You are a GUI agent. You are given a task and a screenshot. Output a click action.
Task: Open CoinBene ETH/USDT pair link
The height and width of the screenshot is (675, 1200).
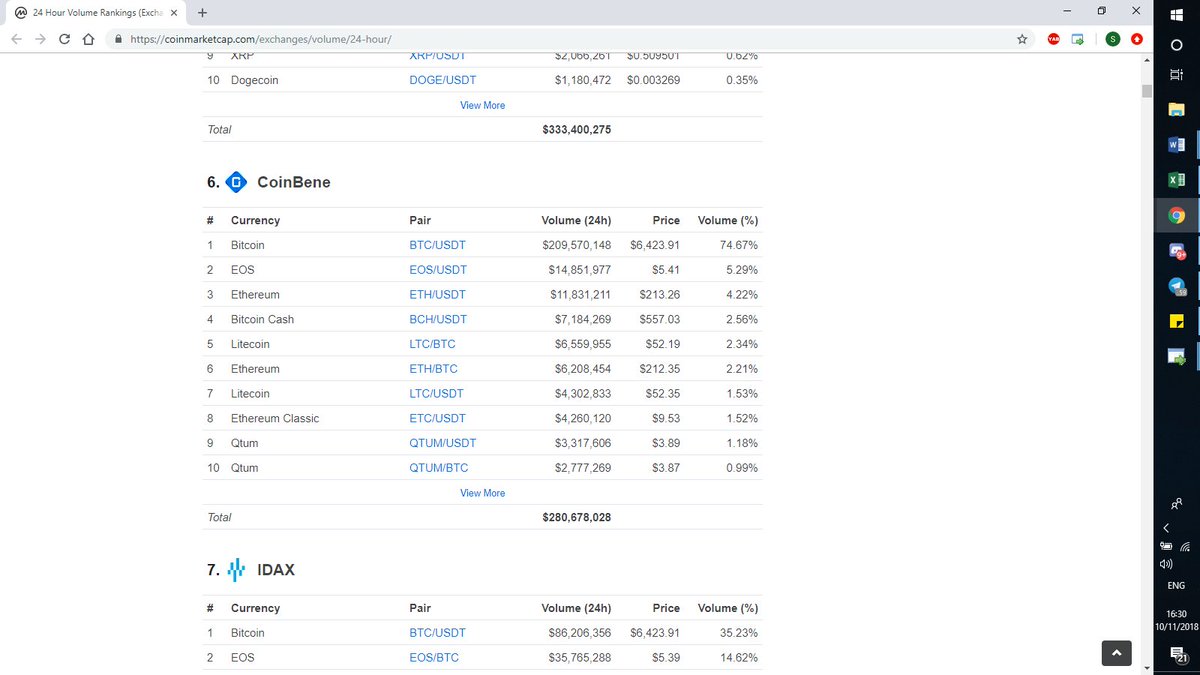click(x=438, y=295)
